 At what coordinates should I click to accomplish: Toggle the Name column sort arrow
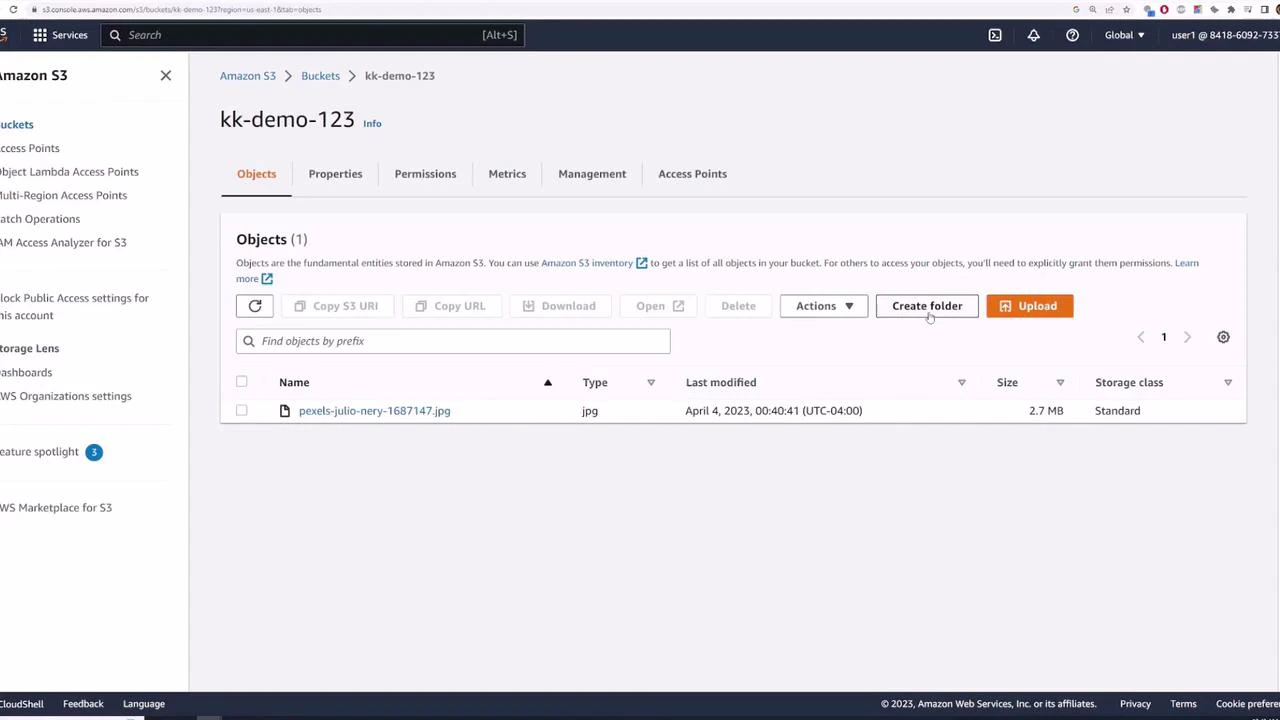(547, 382)
